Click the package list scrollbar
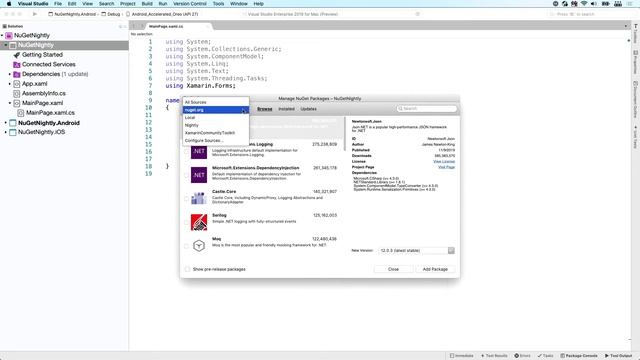 point(345,135)
